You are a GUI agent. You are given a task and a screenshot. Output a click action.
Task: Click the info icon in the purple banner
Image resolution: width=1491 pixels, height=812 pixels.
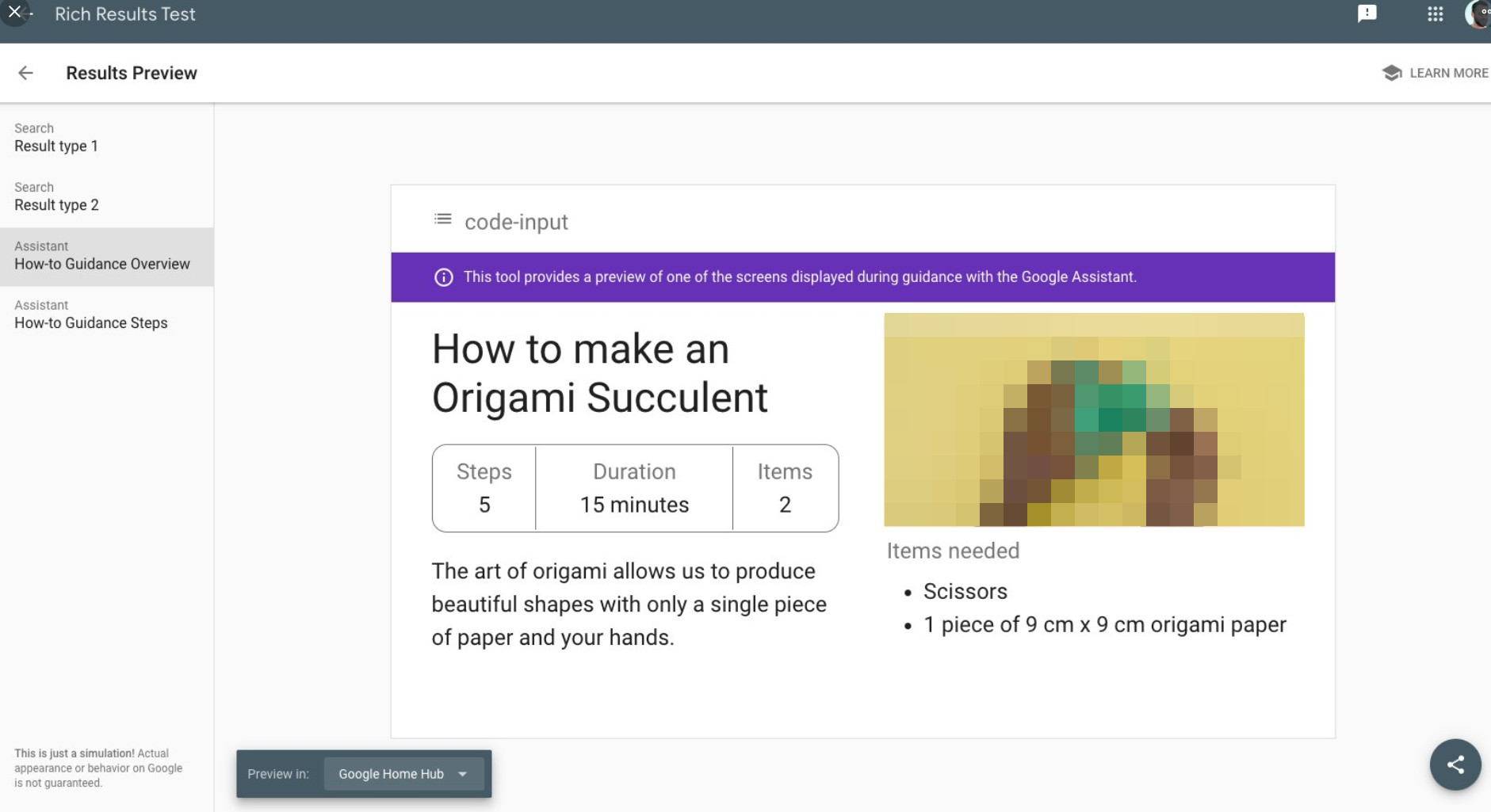coord(443,277)
